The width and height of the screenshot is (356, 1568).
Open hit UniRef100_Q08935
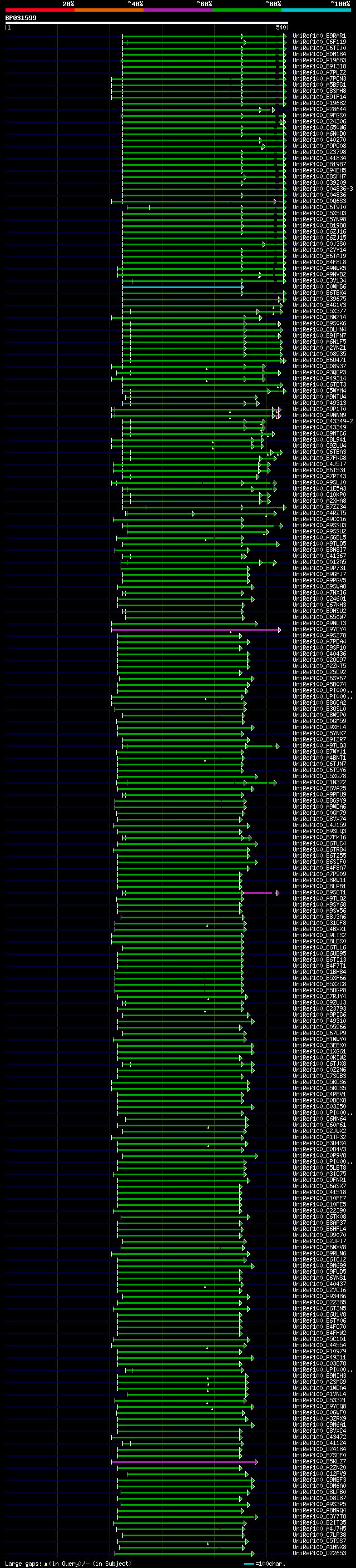pyautogui.click(x=319, y=354)
